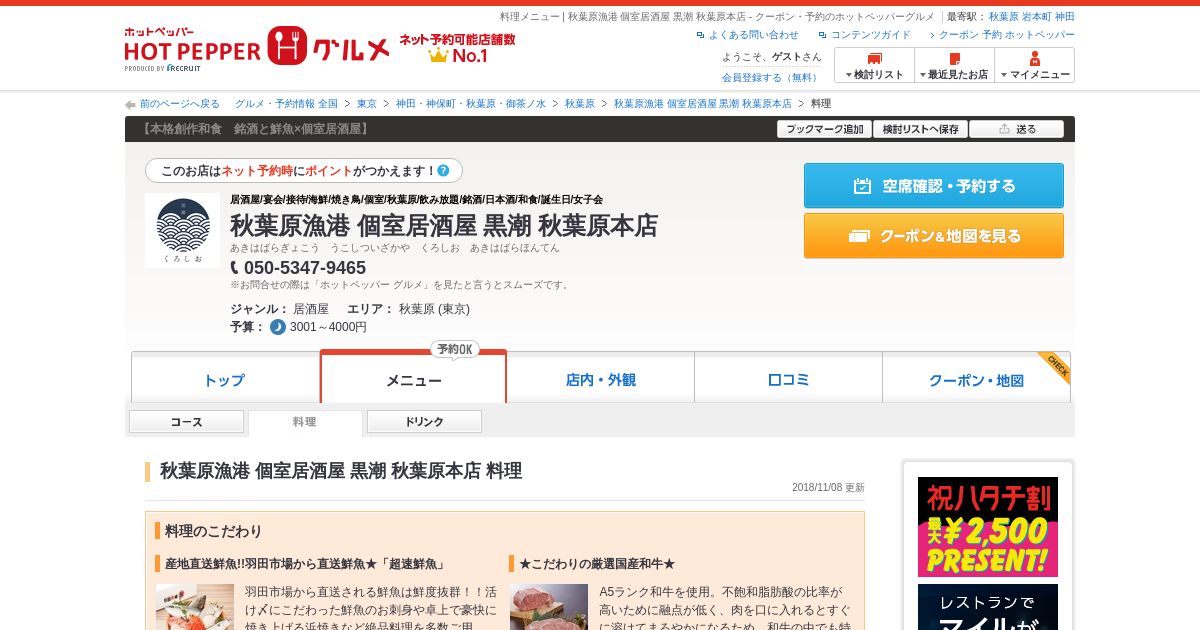Select the コース sub-tab
1200x630 pixels.
pos(186,422)
